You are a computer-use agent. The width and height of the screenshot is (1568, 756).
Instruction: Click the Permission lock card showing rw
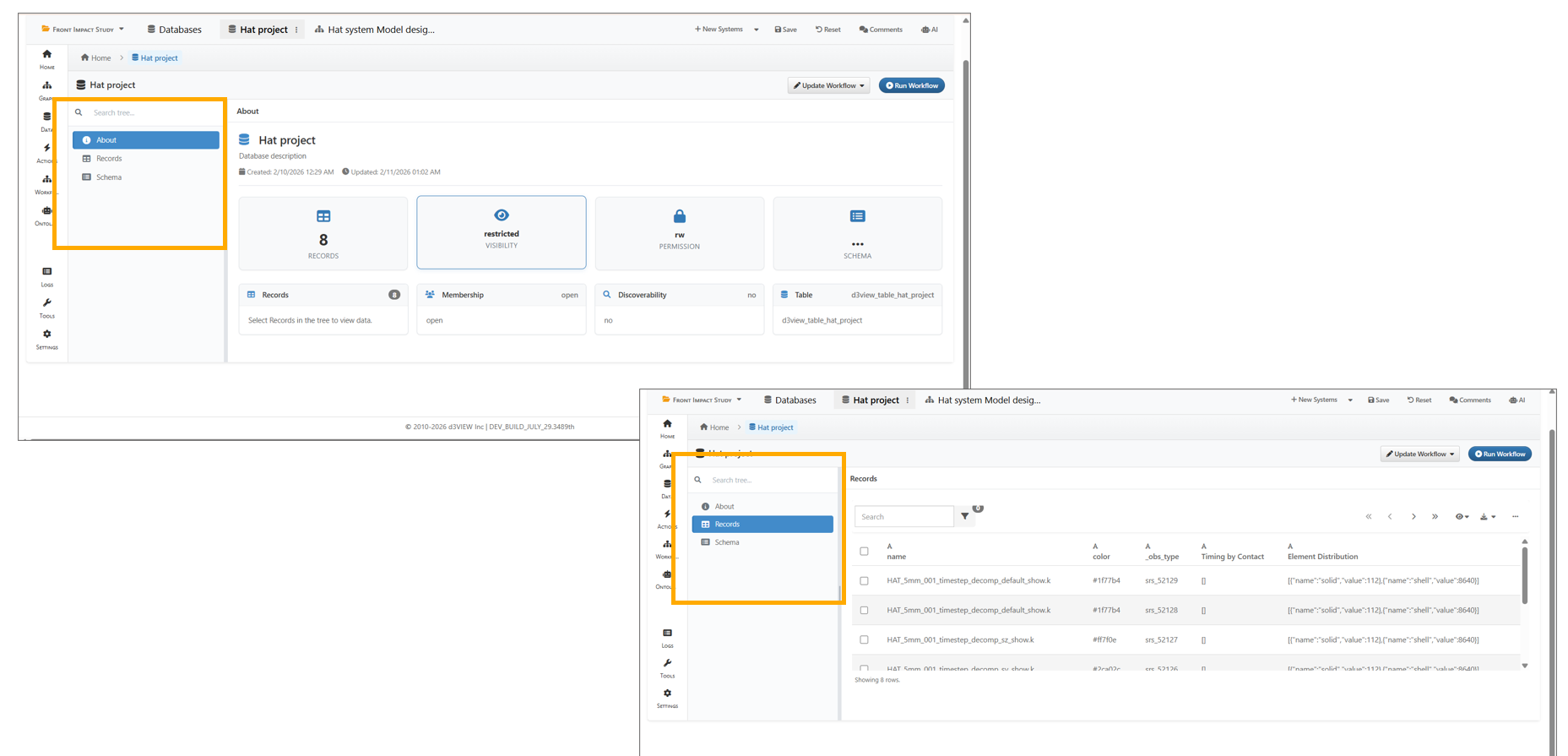tap(679, 233)
